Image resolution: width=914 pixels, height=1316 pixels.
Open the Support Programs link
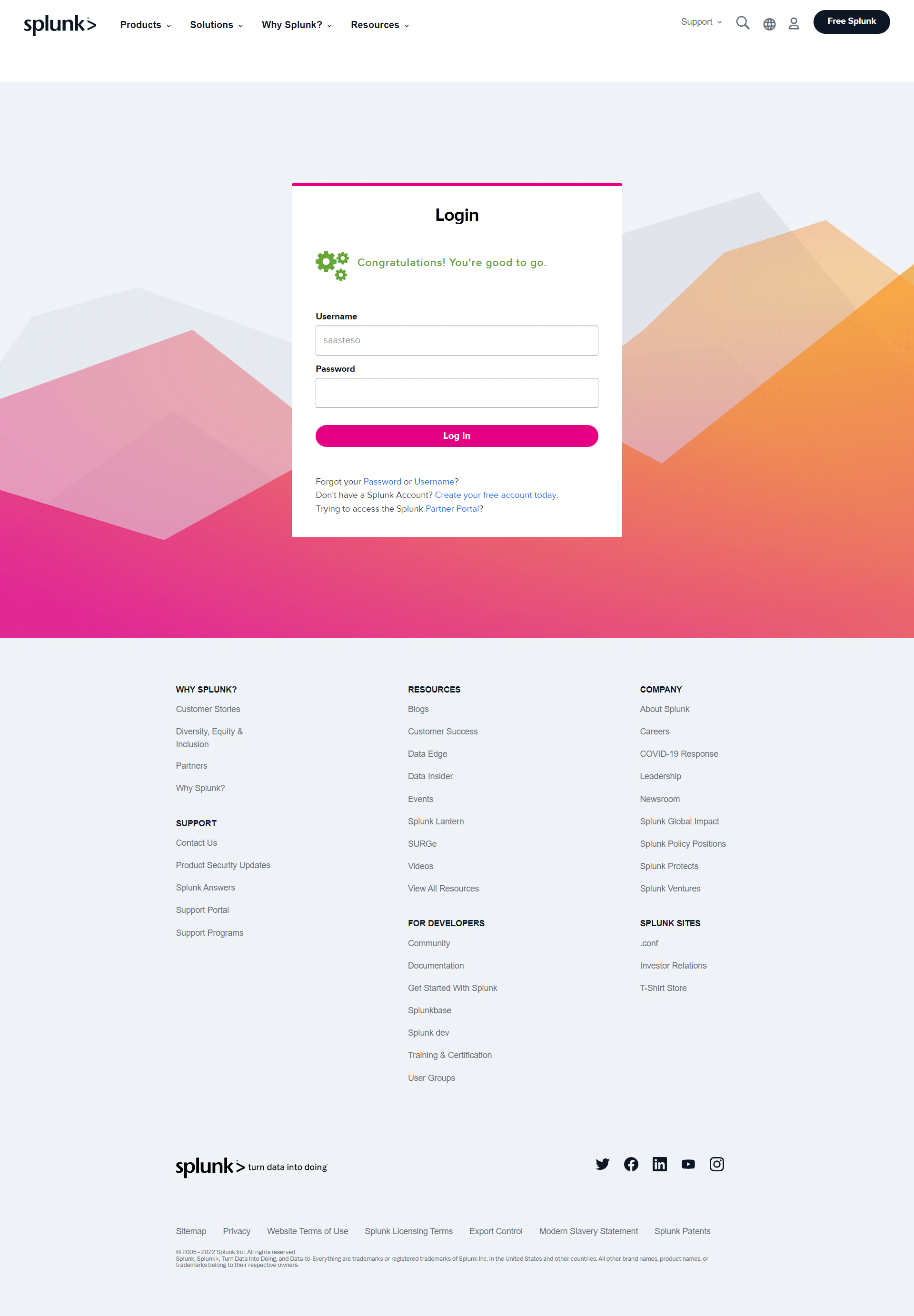click(209, 932)
